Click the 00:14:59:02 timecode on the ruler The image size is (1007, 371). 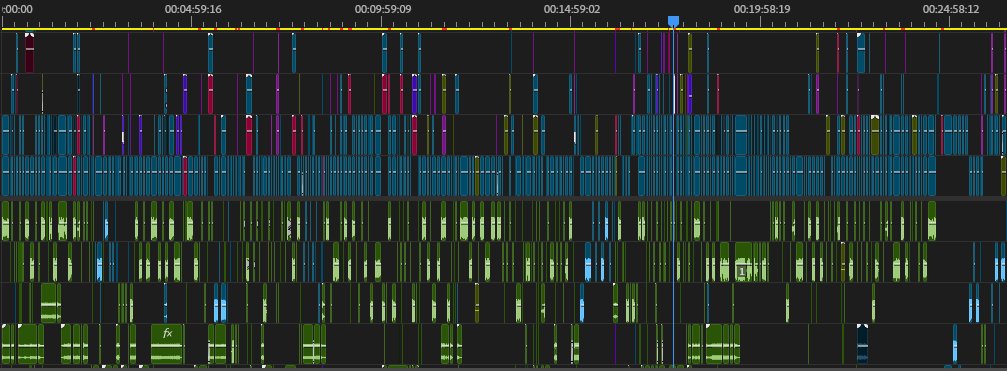[x=572, y=9]
